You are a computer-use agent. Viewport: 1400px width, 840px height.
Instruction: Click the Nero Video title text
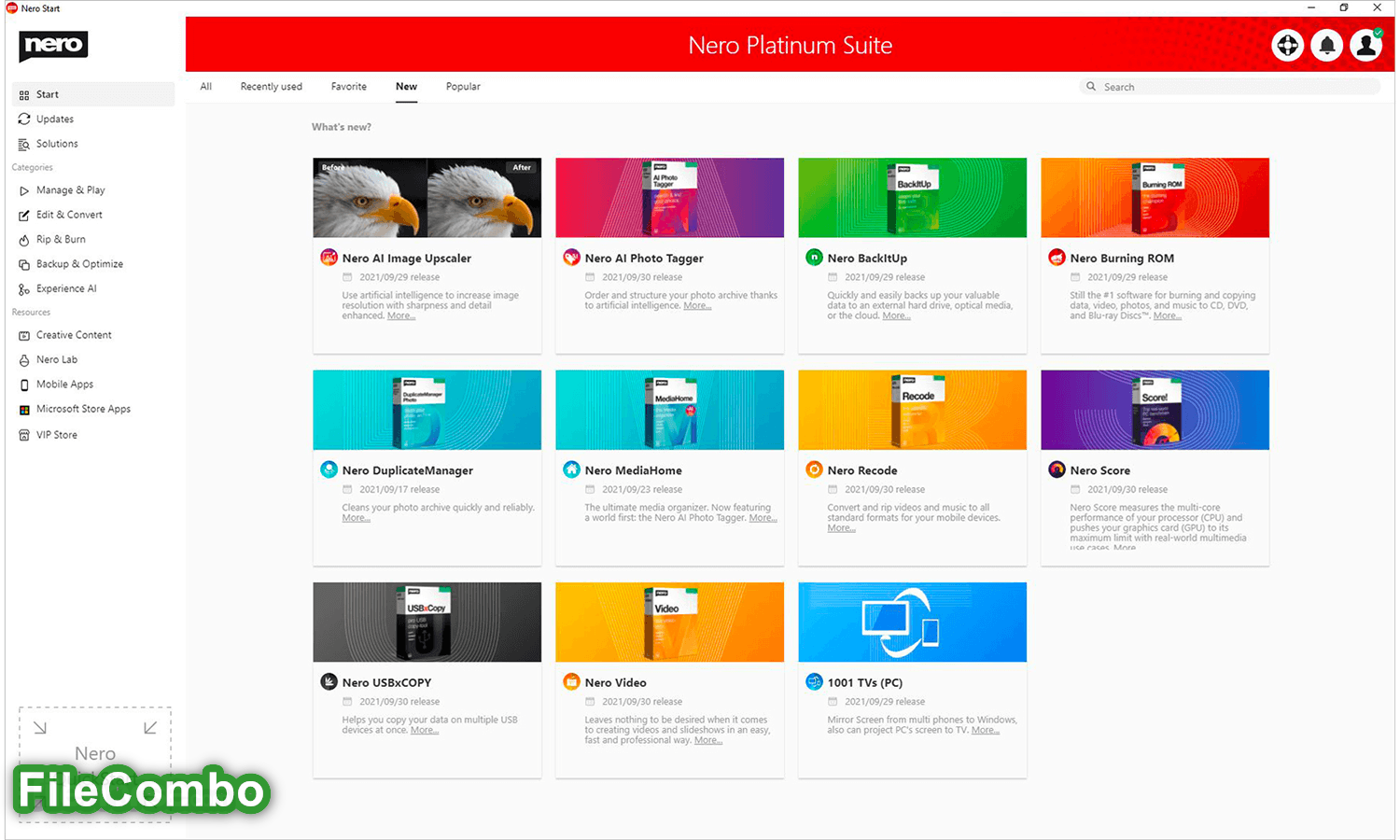(615, 682)
